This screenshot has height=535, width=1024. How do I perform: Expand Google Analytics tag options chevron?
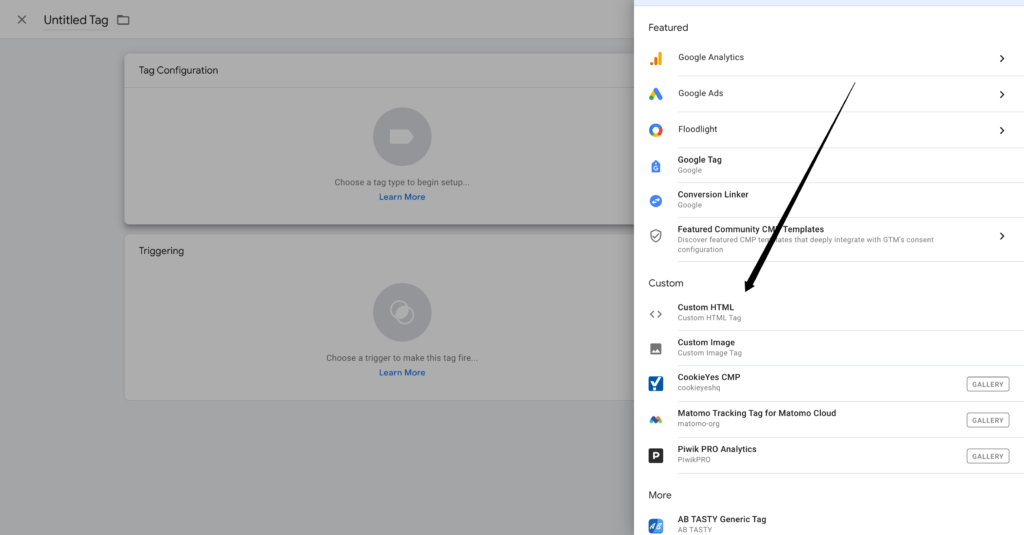click(x=1001, y=59)
